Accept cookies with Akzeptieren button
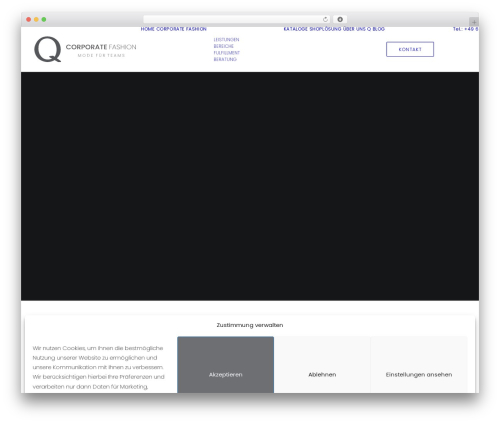Image resolution: width=500 pixels, height=423 pixels. (226, 365)
